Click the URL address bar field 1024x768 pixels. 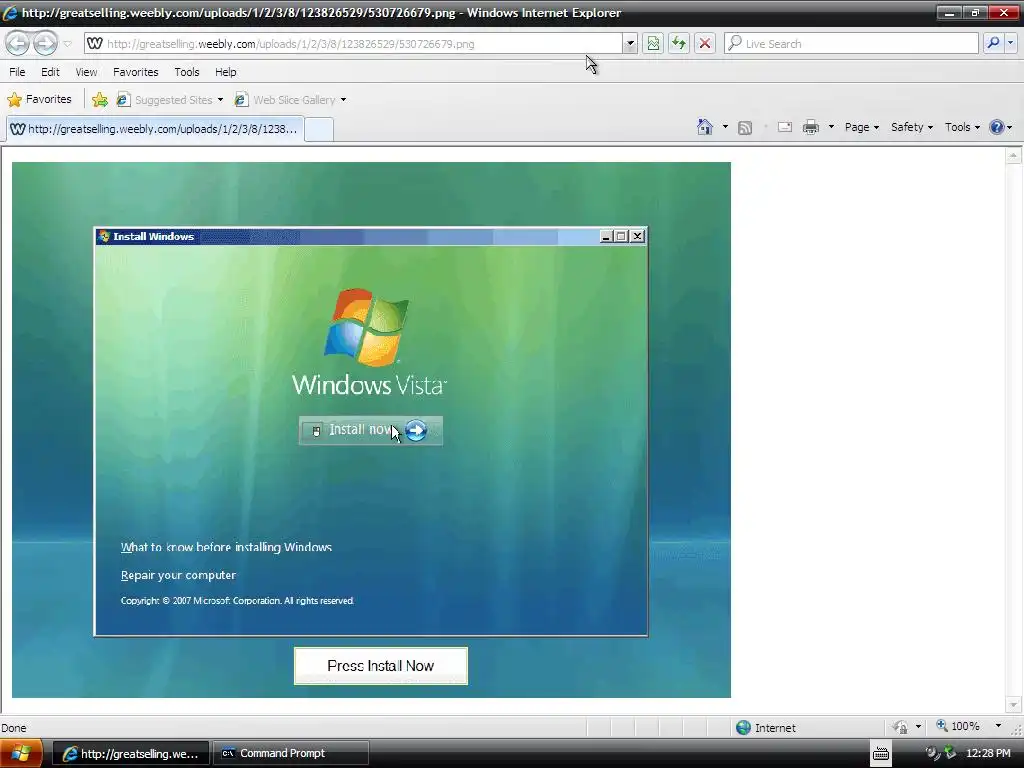pos(353,44)
